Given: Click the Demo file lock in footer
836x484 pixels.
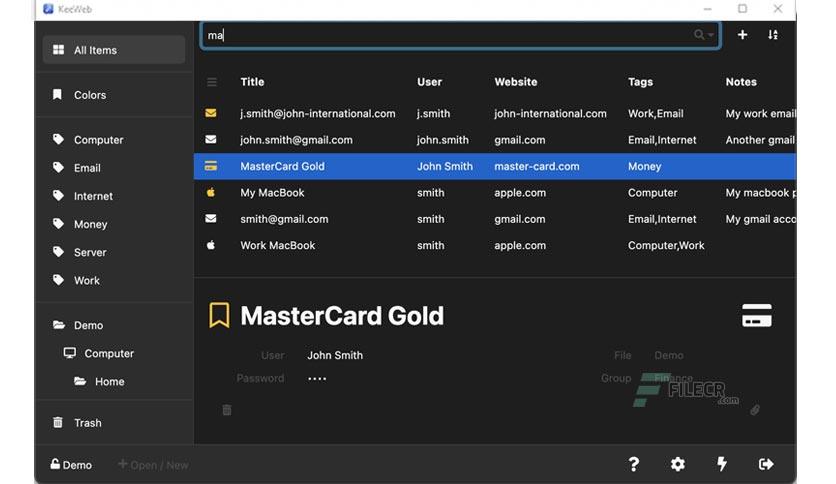Looking at the screenshot, I should coord(71,465).
